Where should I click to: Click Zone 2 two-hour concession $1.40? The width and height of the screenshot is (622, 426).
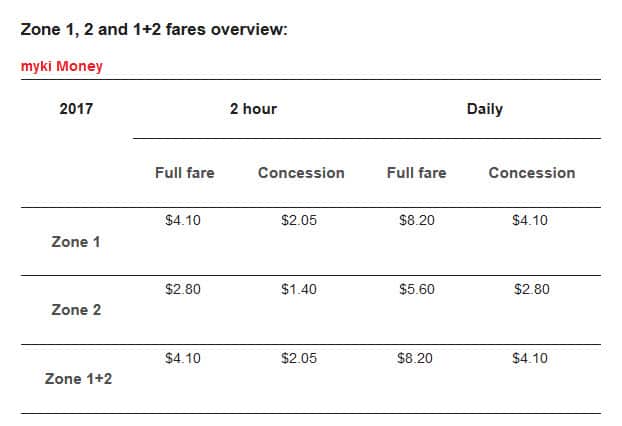point(299,290)
